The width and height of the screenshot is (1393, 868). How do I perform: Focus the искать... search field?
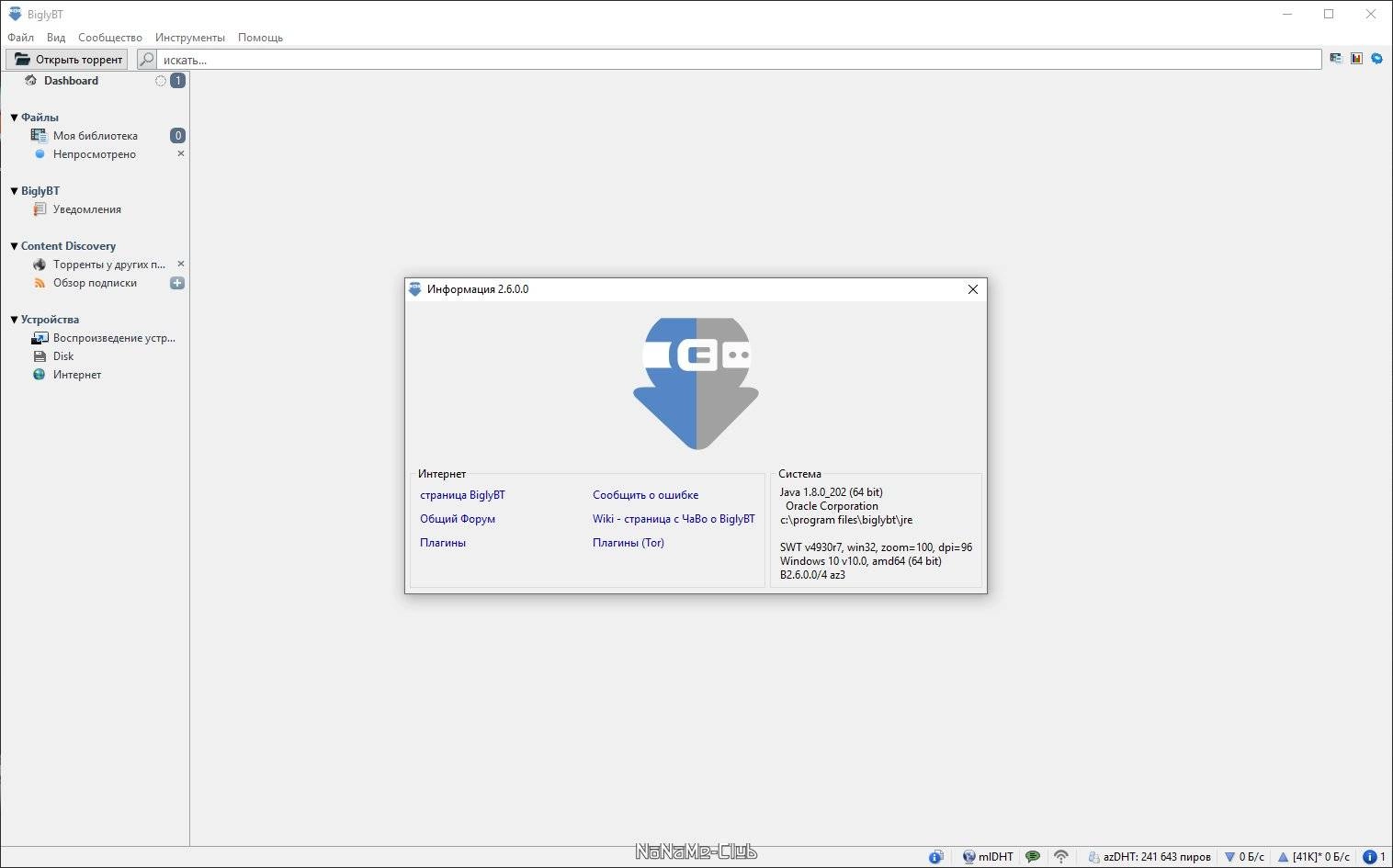click(739, 60)
